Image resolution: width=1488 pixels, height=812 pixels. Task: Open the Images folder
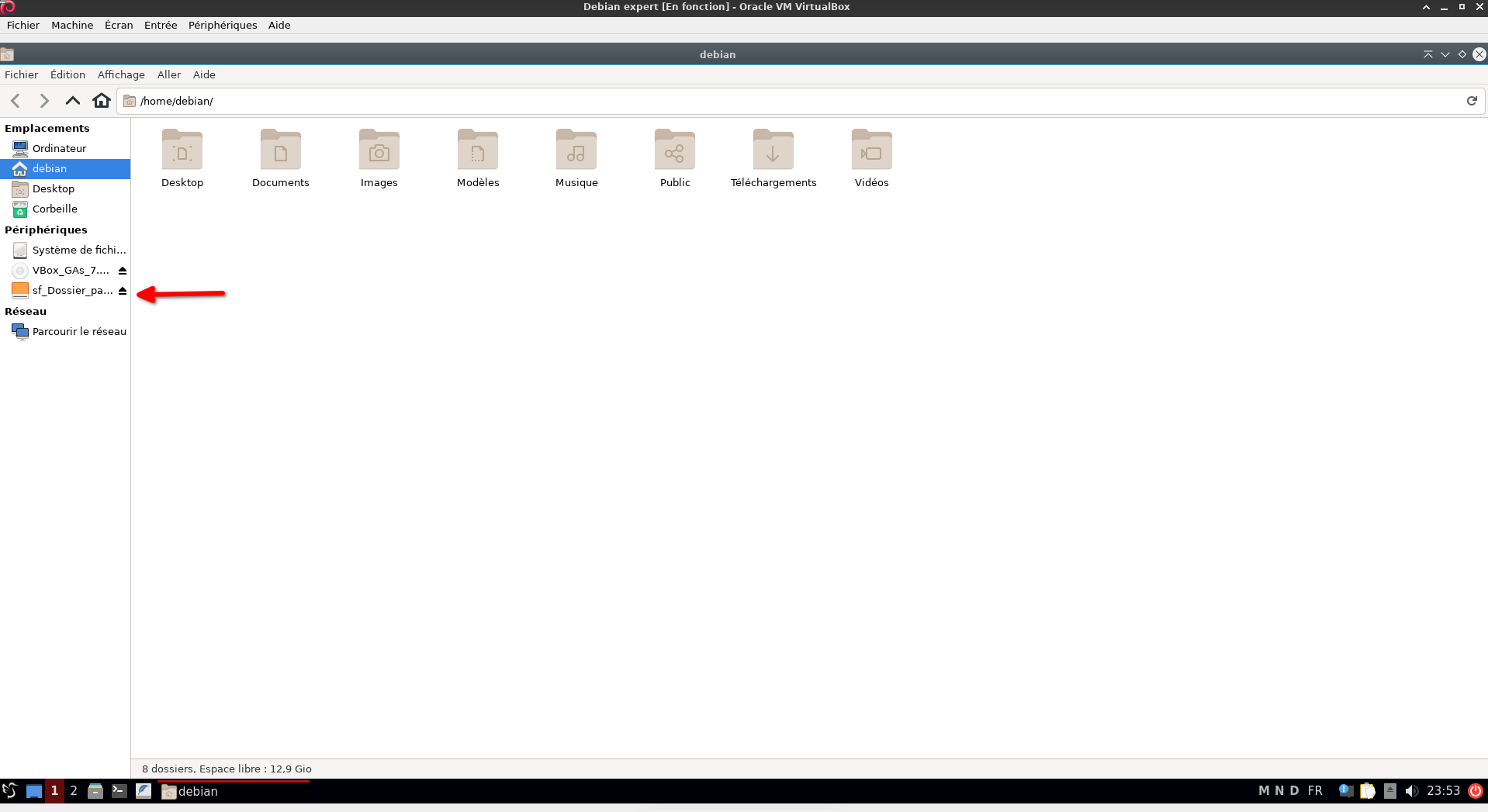(x=379, y=159)
